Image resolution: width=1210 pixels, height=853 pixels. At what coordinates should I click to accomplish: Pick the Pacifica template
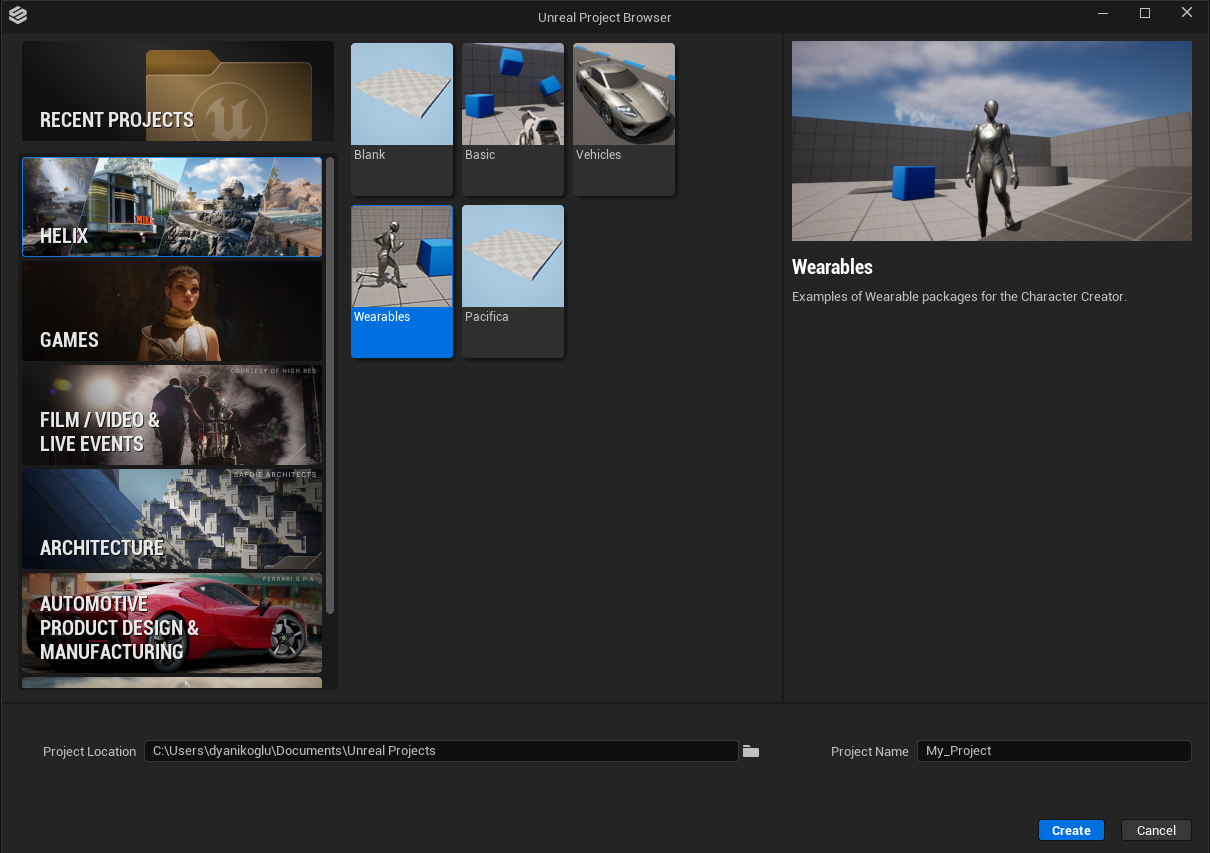point(513,281)
